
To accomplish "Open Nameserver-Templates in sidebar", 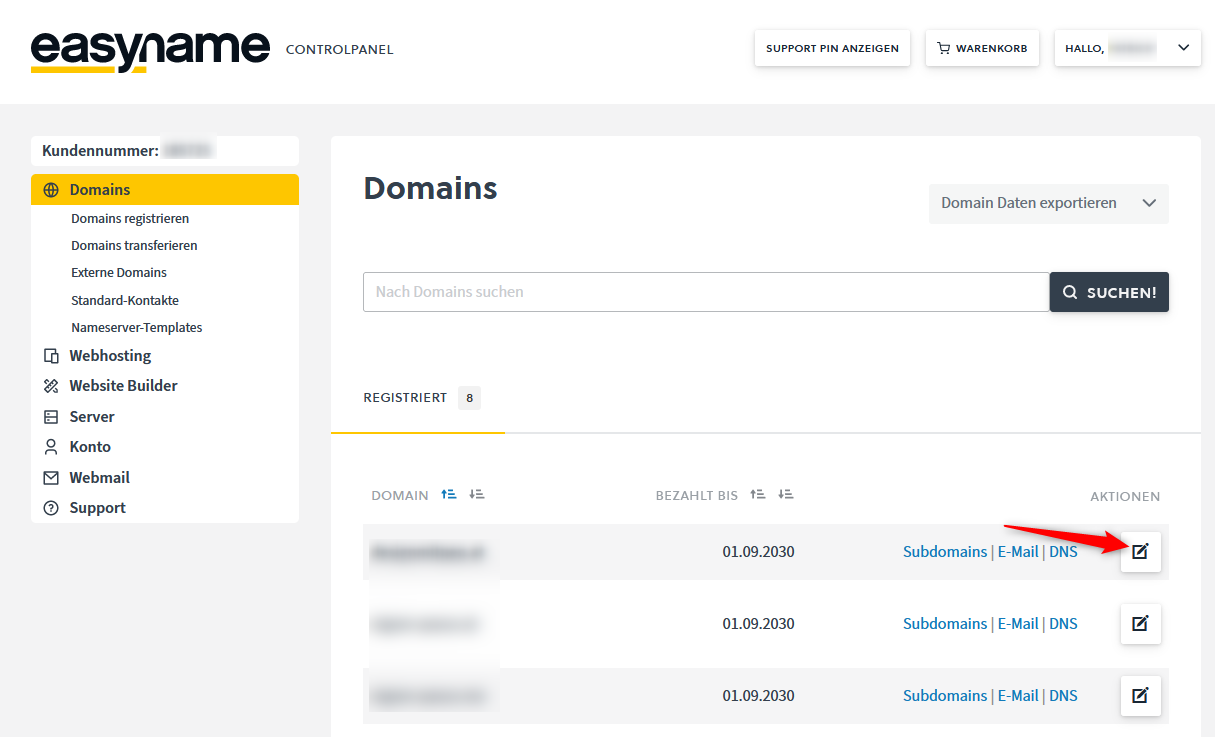I will [x=137, y=327].
